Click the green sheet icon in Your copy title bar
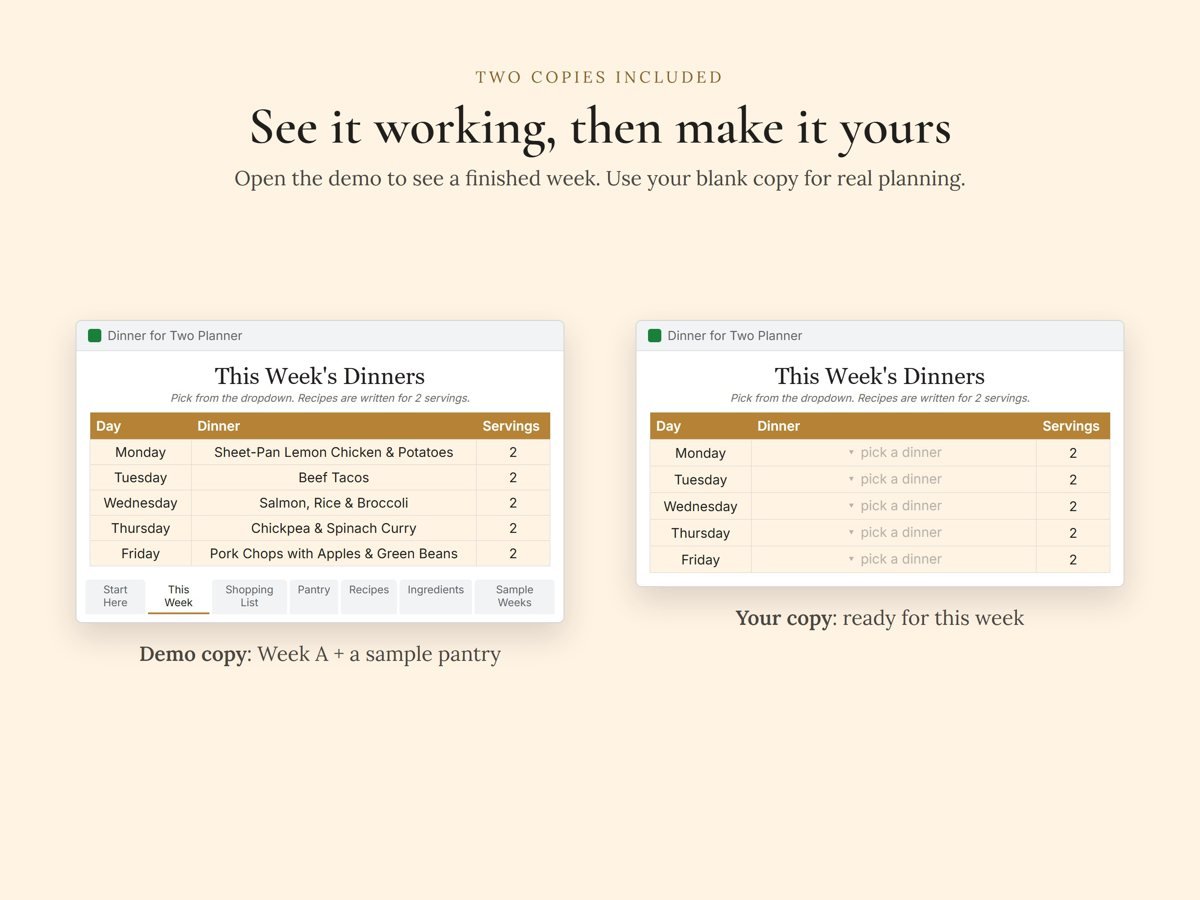This screenshot has height=900, width=1200. click(655, 336)
